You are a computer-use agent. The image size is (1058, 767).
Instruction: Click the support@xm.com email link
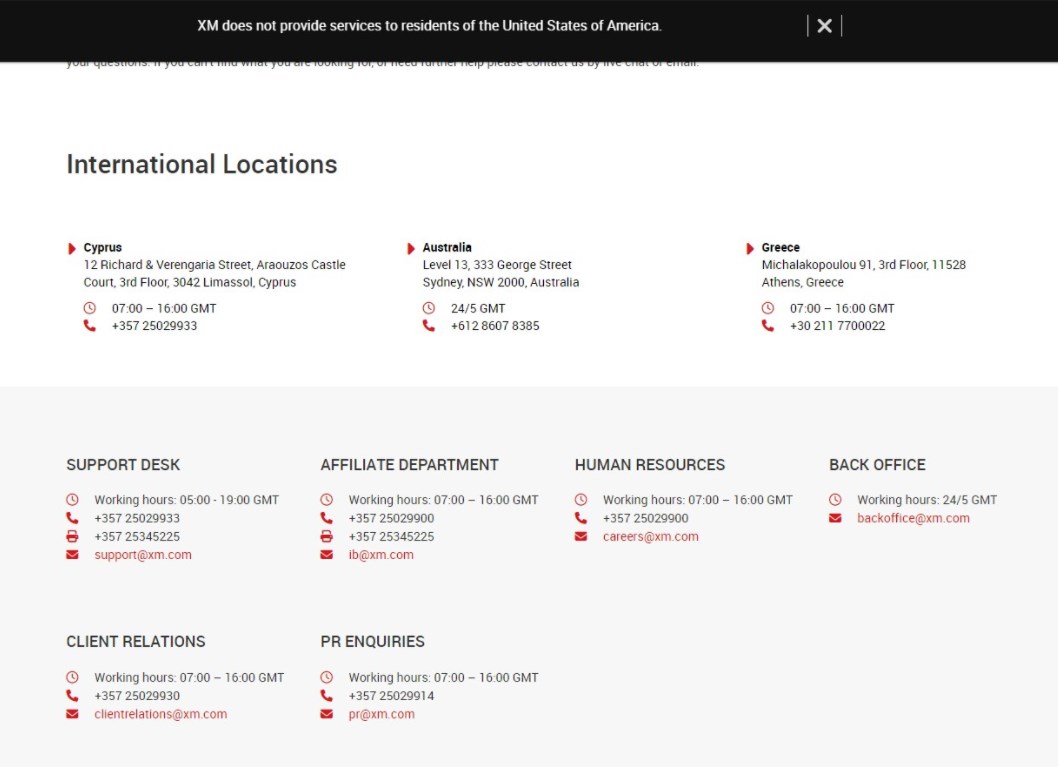coord(143,555)
